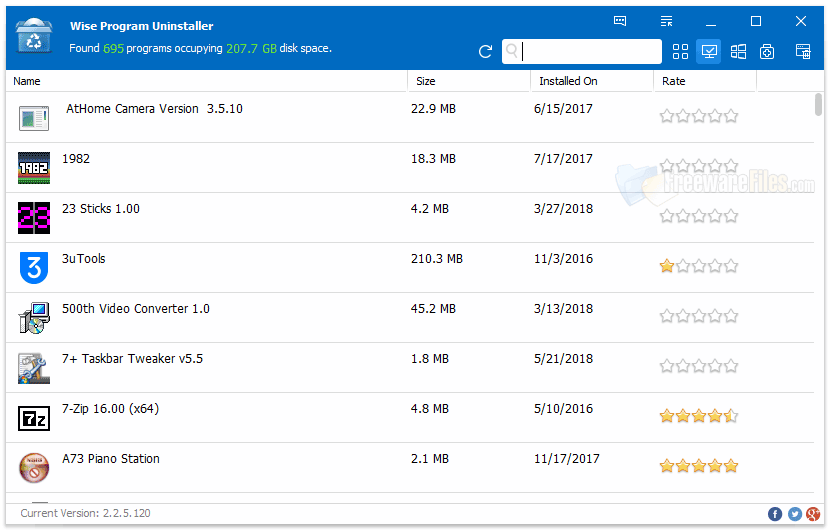Click the 4.8 MB size value

(430, 409)
